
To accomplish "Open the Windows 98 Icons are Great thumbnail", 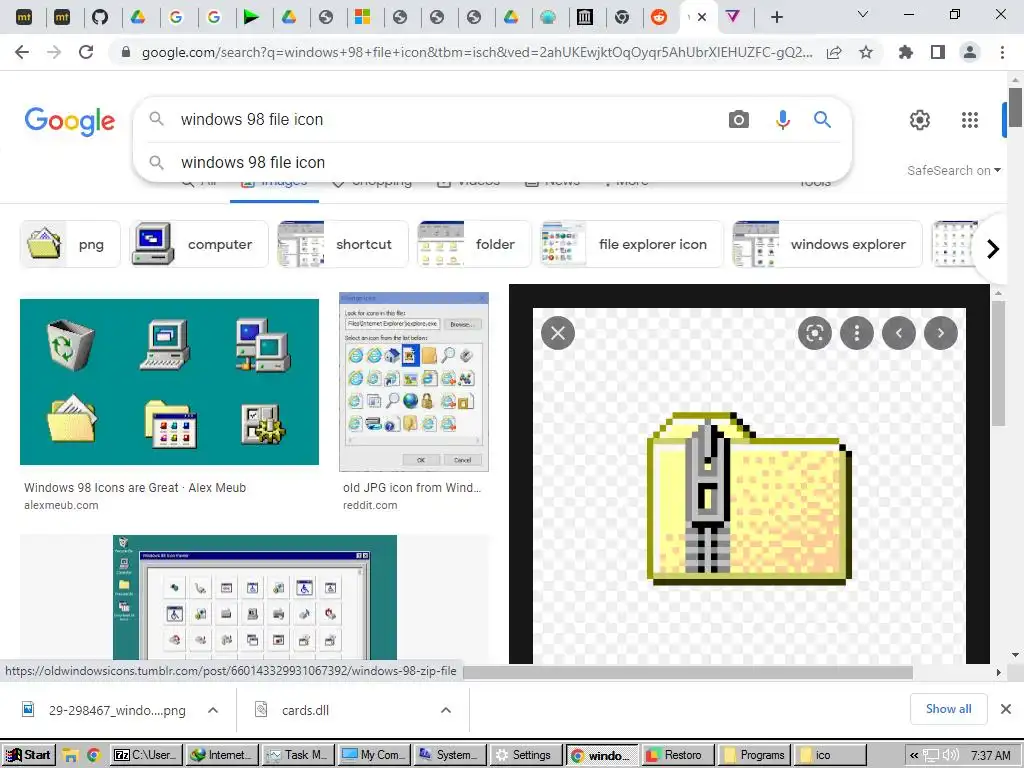I will pos(169,382).
